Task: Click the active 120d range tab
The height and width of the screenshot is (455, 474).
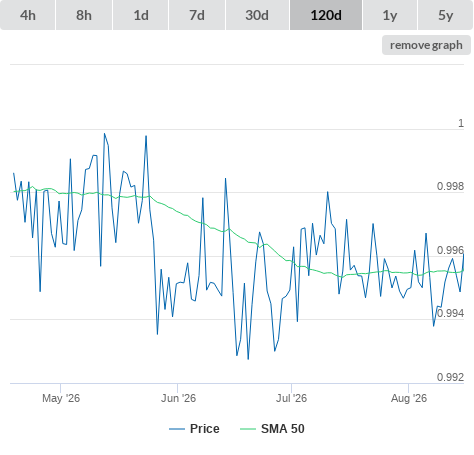Action: pos(326,15)
